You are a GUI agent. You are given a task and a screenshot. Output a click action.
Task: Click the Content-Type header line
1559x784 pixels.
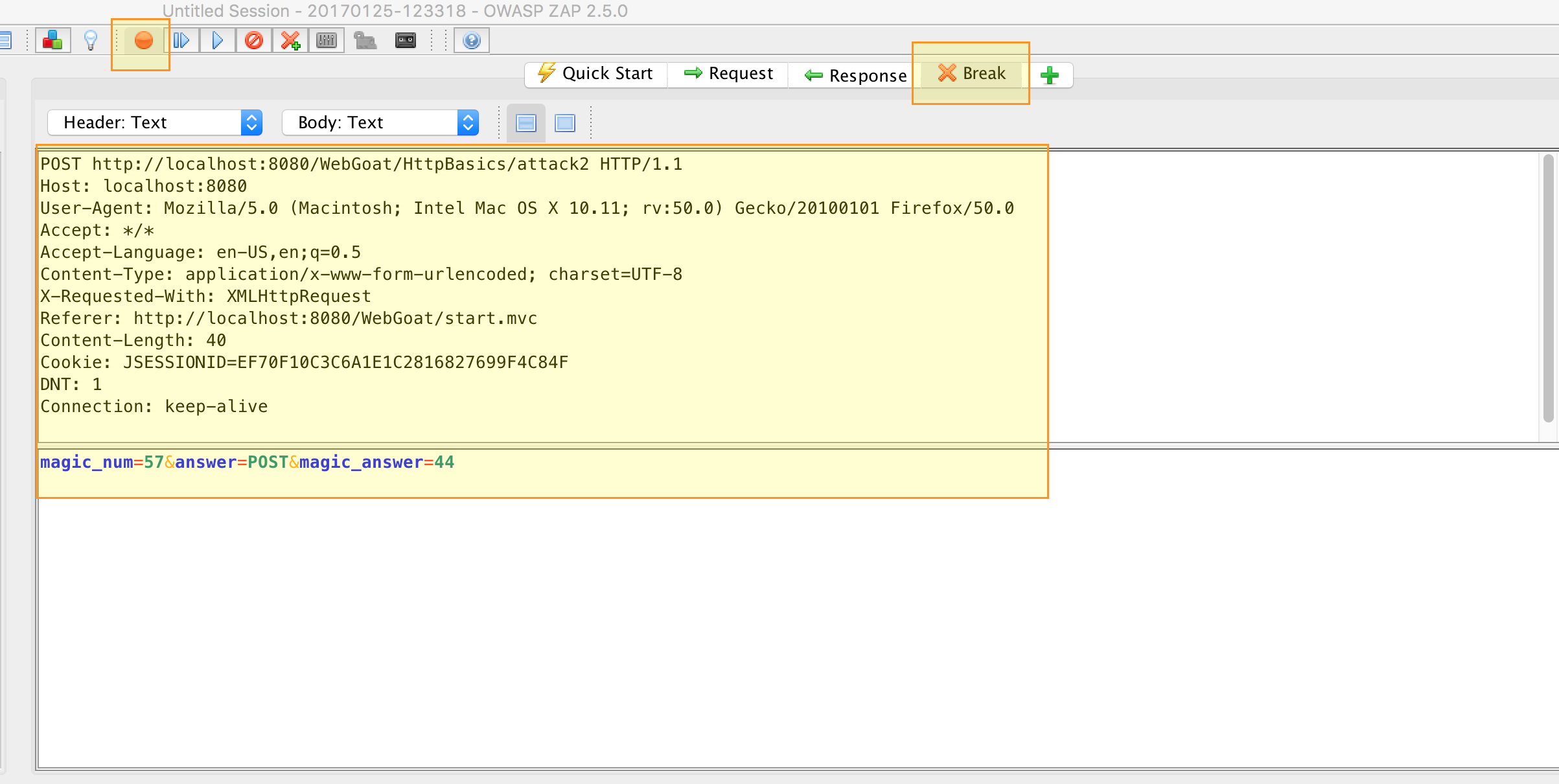click(361, 274)
